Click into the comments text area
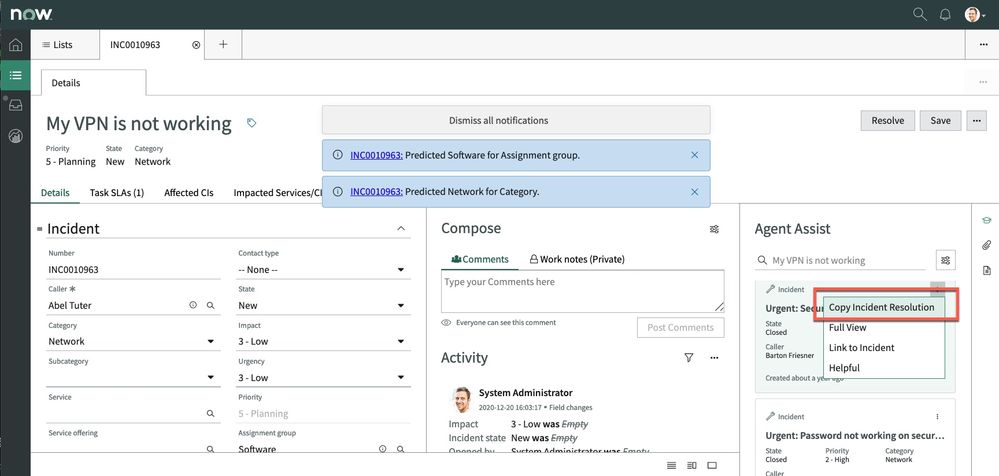The image size is (999, 476). 582,291
